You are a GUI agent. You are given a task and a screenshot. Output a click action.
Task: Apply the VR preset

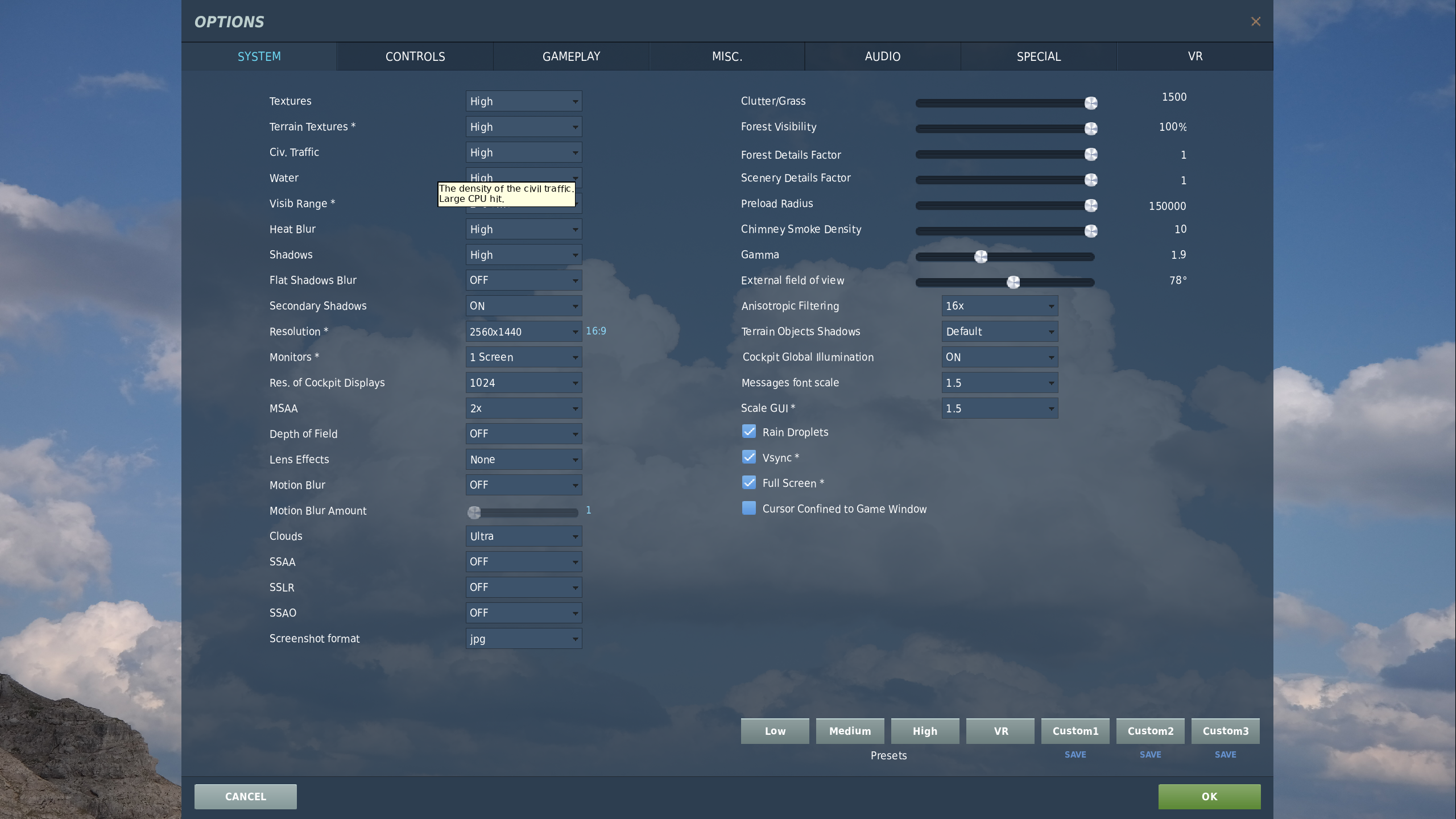click(x=1000, y=731)
